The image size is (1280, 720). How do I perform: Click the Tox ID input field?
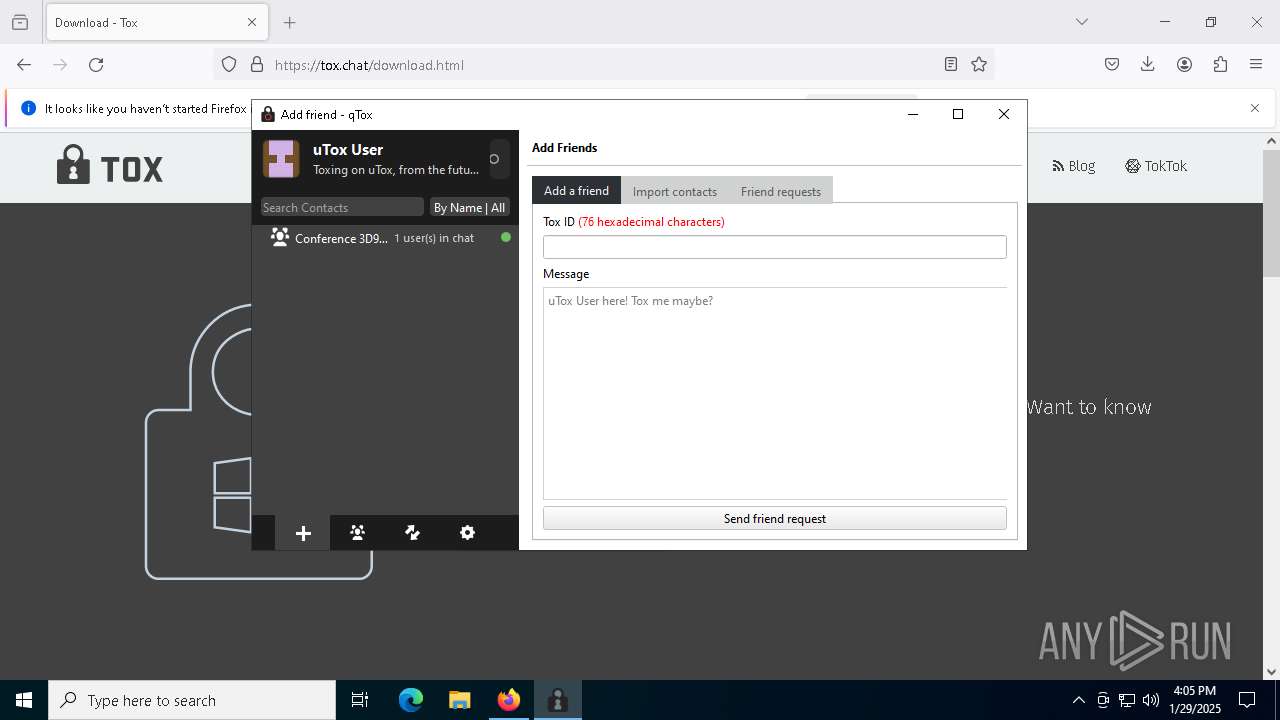pyautogui.click(x=775, y=247)
